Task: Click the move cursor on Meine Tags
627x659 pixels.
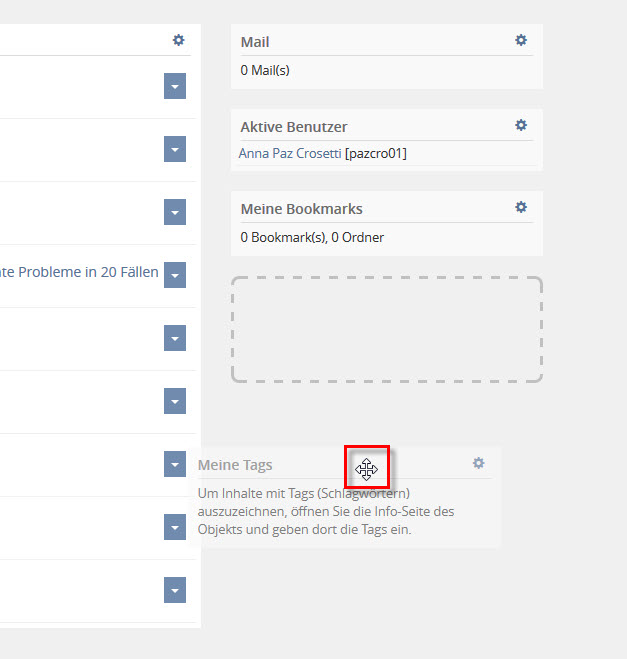Action: pyautogui.click(x=366, y=469)
